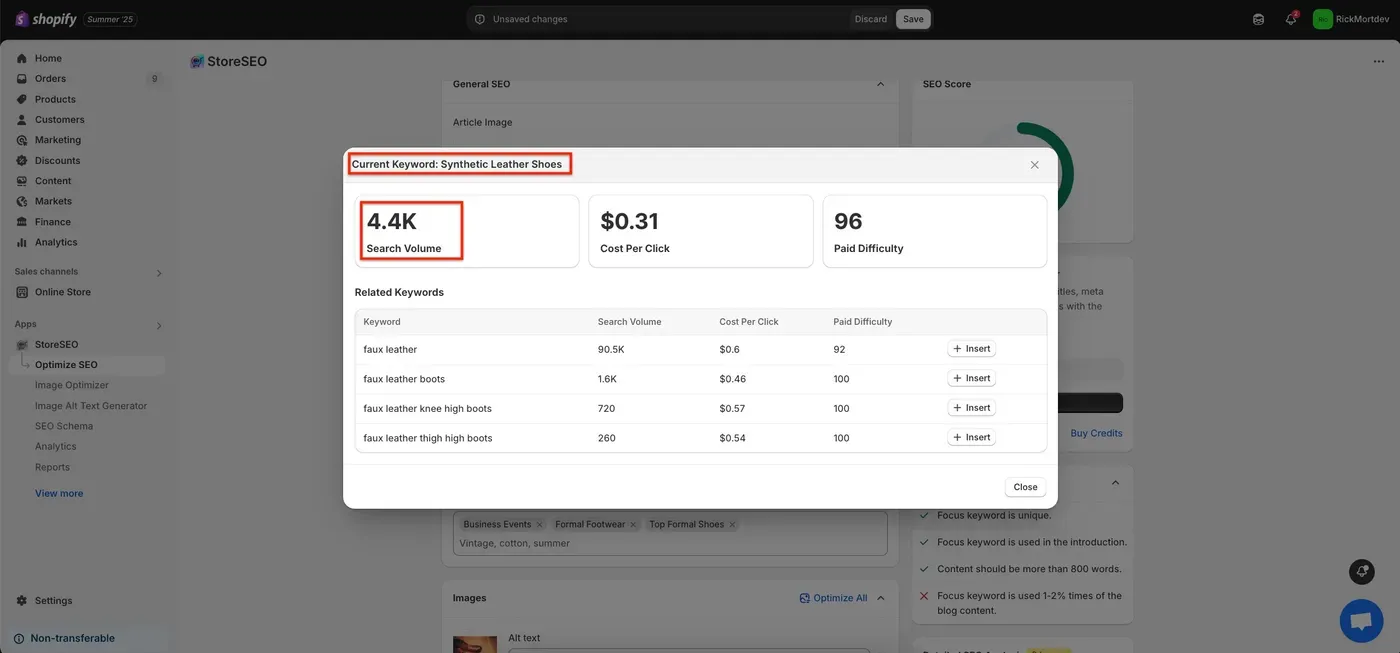Click the Discounts icon in sidebar
Viewport: 1400px width, 653px height.
[22, 160]
